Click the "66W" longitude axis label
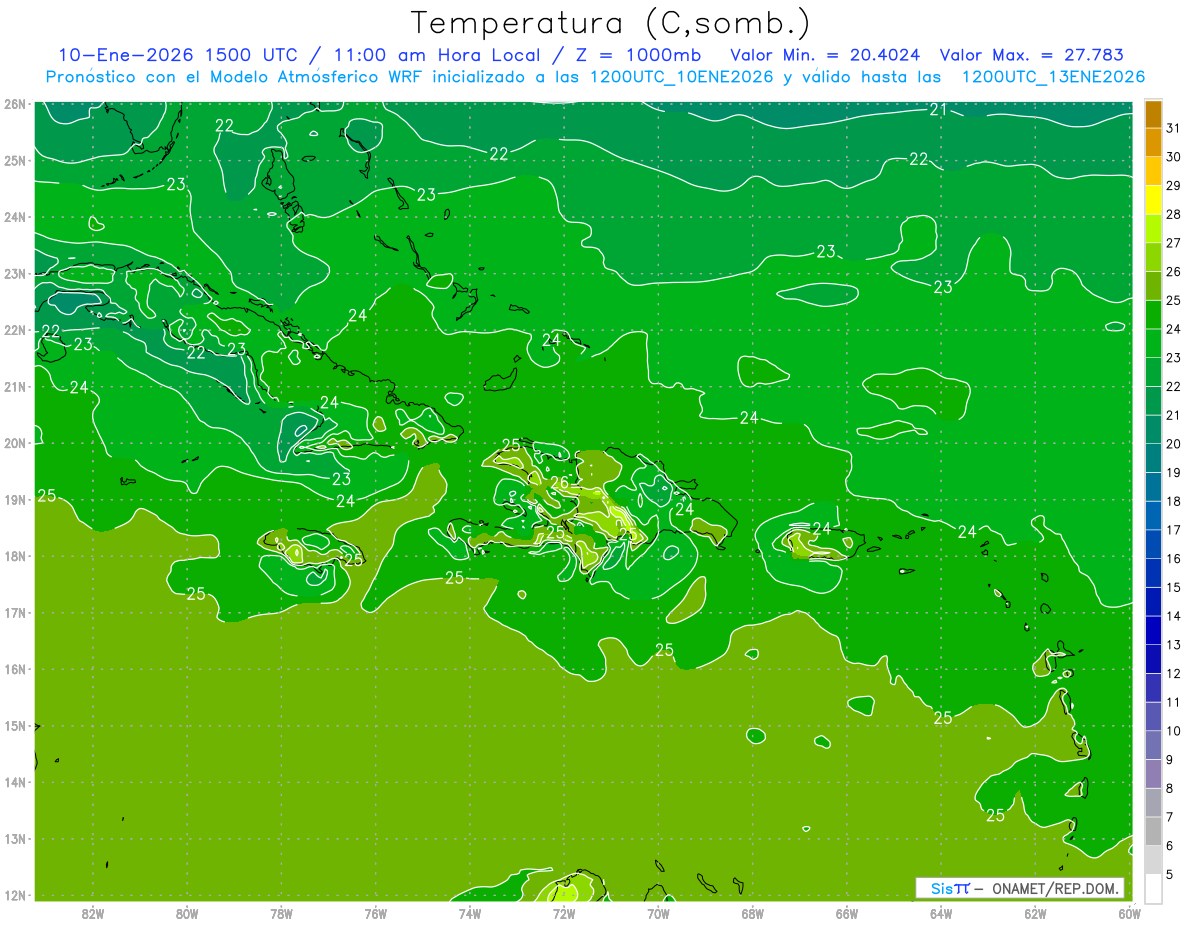 pyautogui.click(x=847, y=913)
